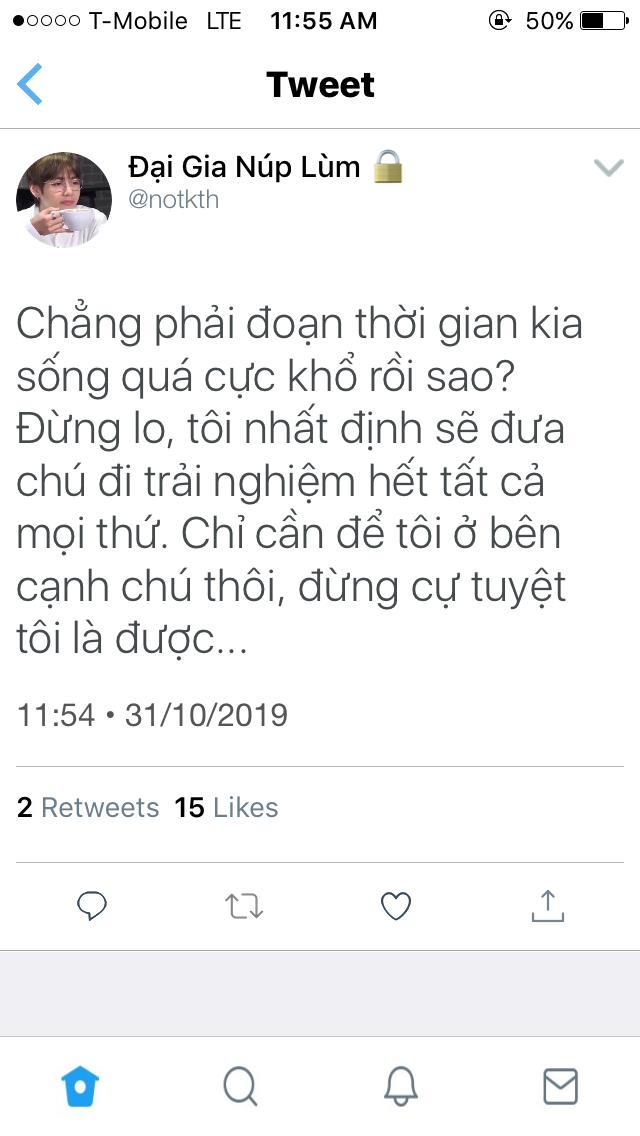Screen dimensions: 640x1136
Task: Tap the Tweet title header
Action: (320, 85)
